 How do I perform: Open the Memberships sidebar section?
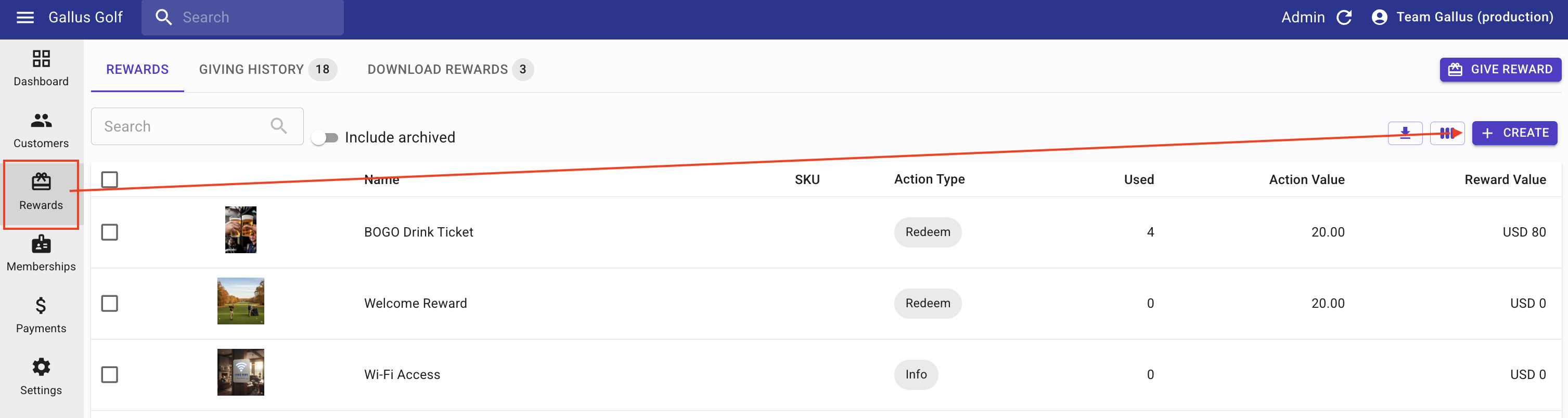(41, 254)
